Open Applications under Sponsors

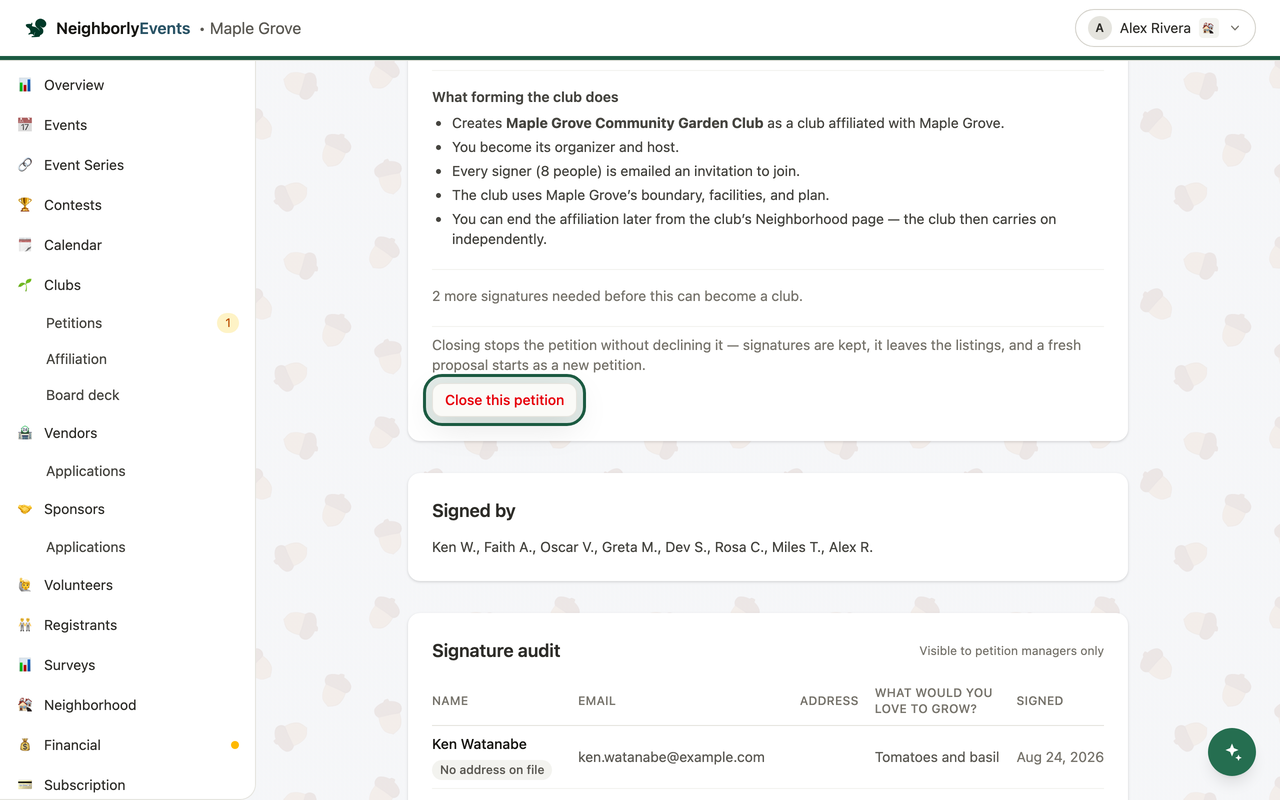(x=86, y=547)
